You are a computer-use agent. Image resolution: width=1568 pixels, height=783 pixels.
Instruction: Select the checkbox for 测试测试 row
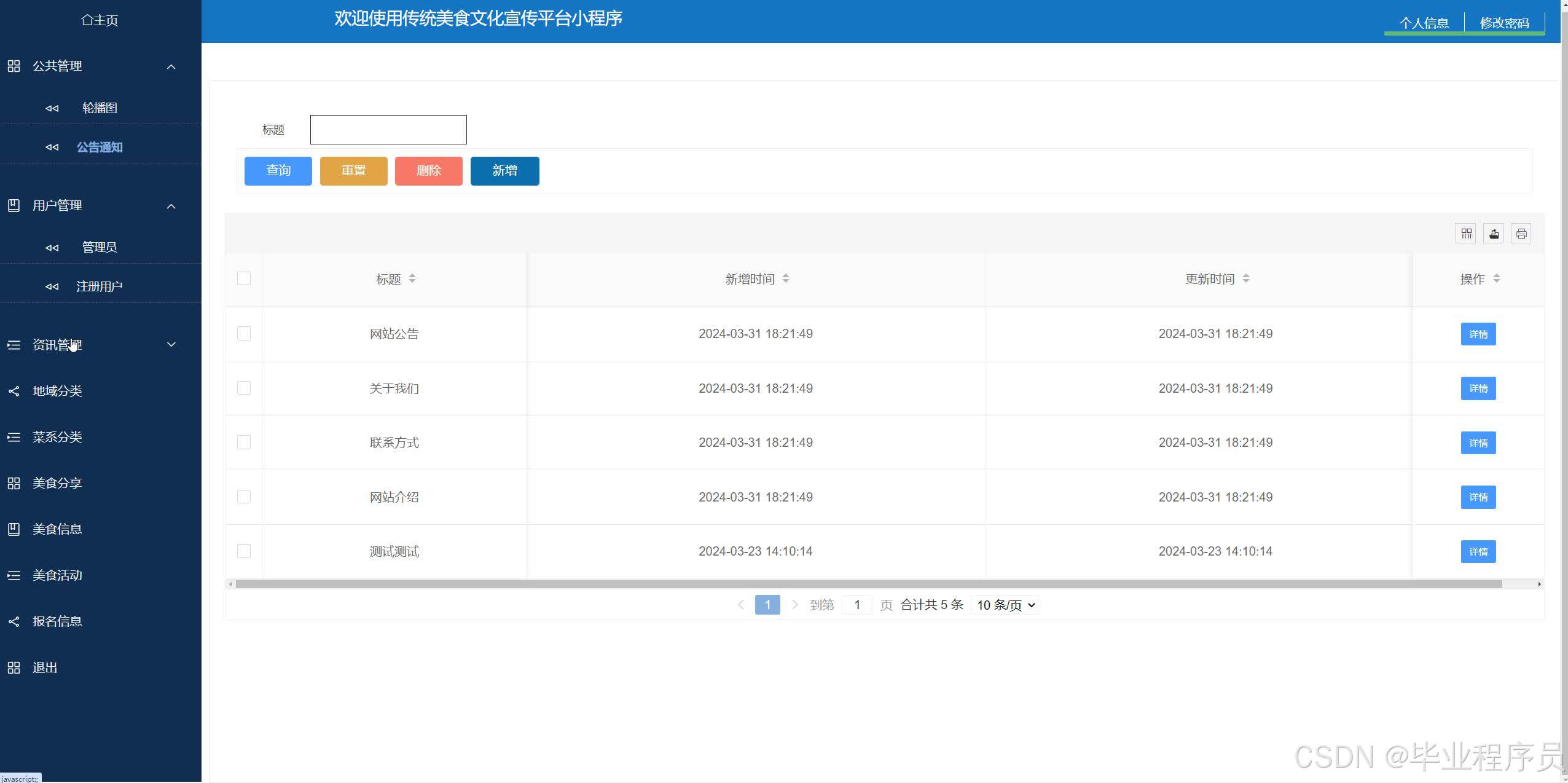[x=244, y=551]
